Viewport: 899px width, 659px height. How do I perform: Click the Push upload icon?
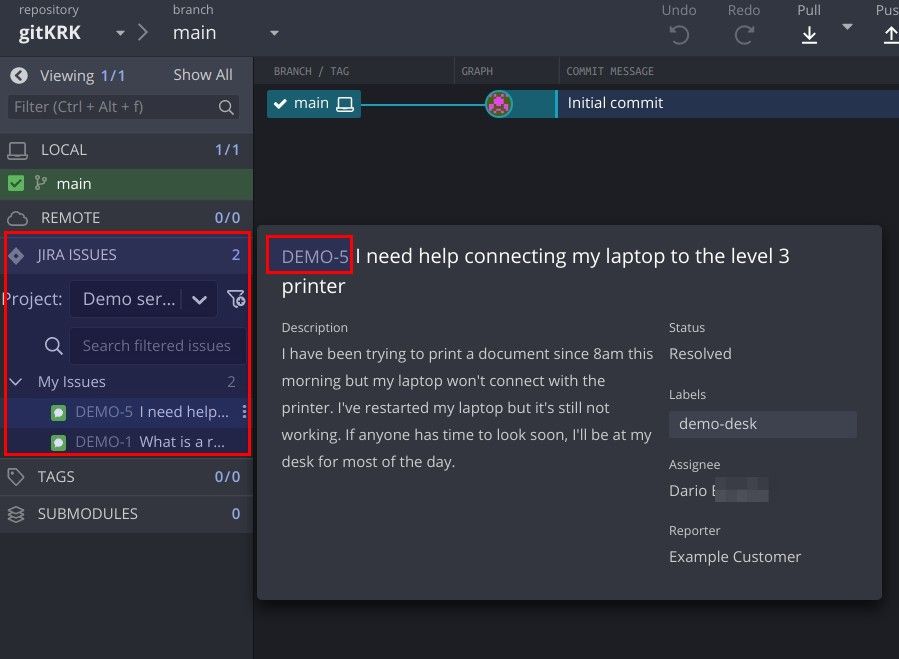[x=890, y=36]
